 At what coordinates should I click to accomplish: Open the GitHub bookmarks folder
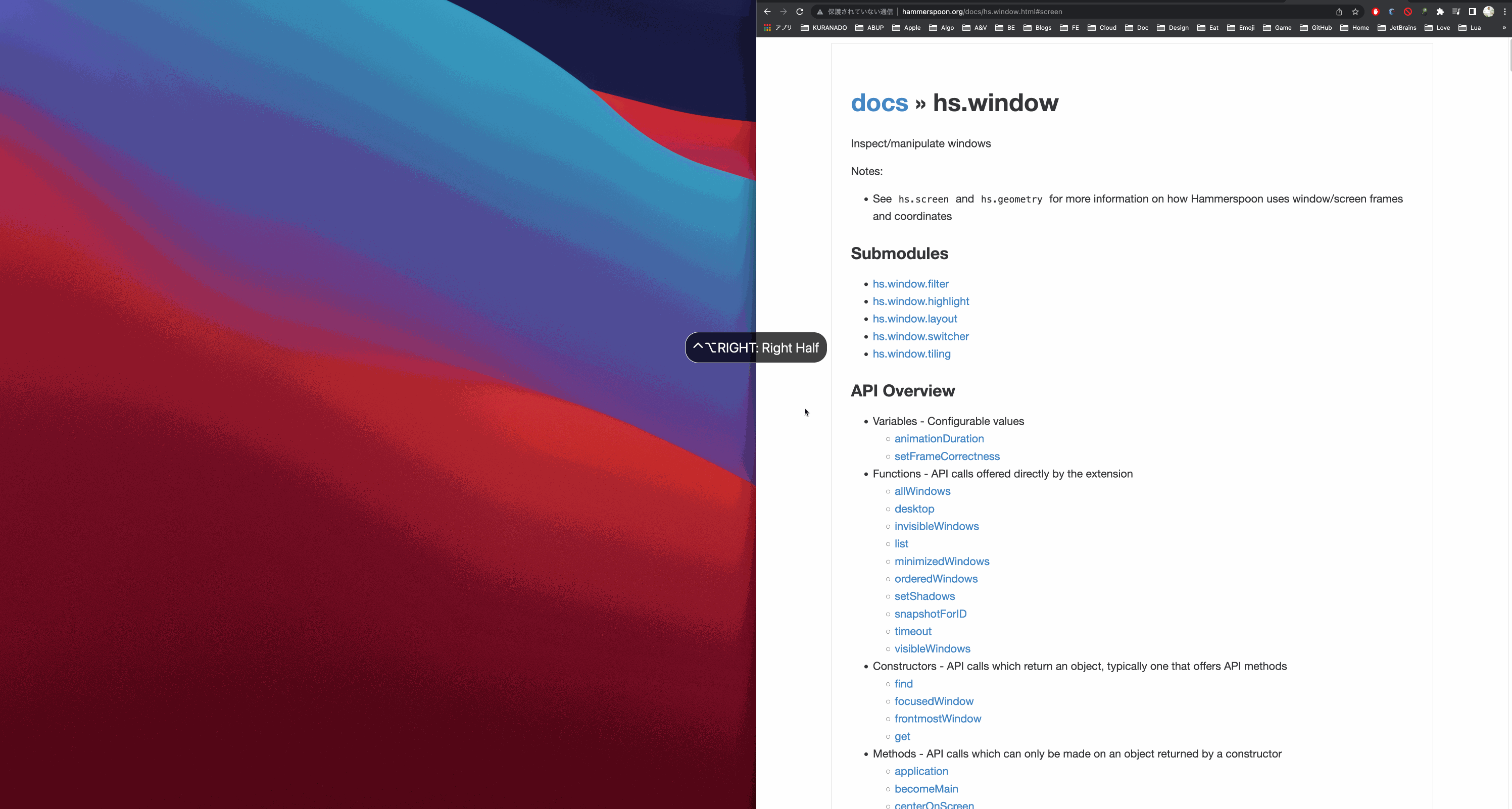pos(1315,28)
